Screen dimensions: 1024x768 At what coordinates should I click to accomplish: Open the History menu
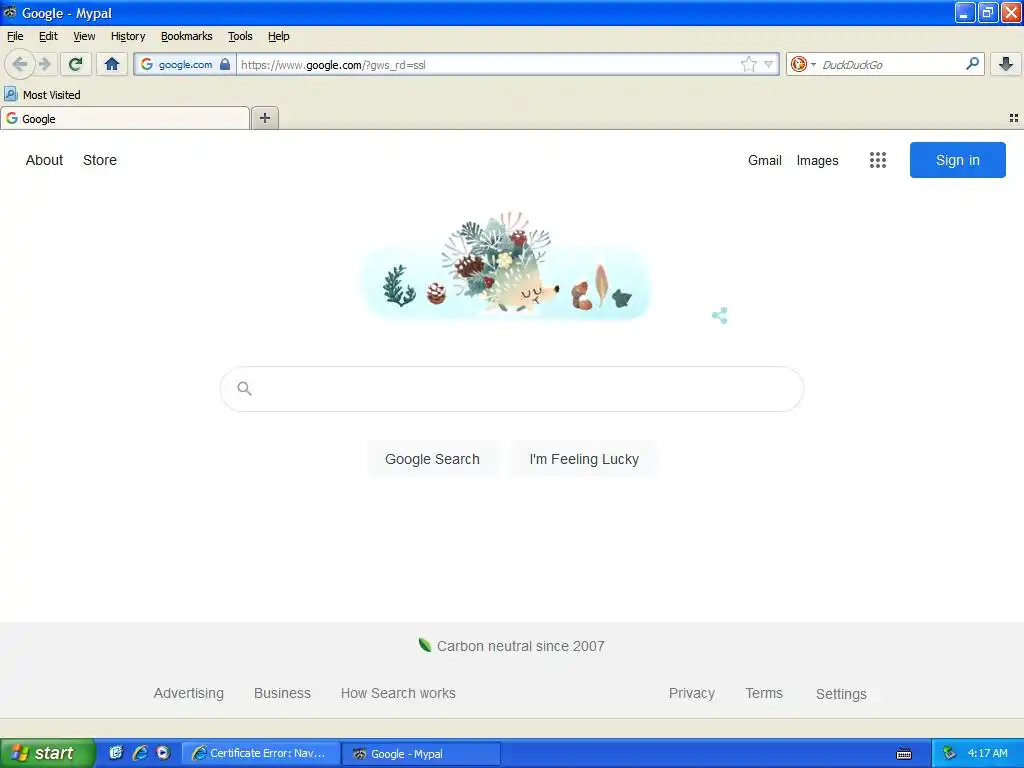[x=128, y=36]
